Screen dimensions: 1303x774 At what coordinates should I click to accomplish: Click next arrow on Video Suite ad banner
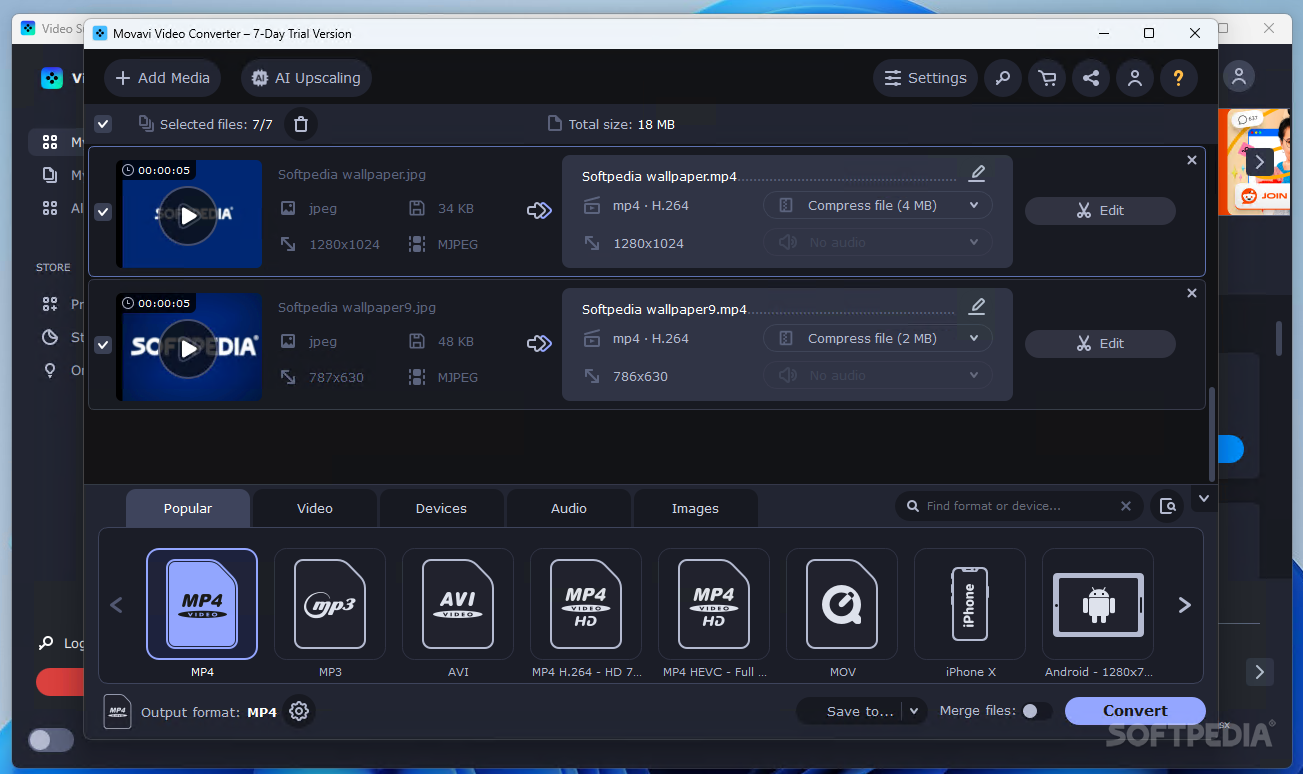(1260, 161)
